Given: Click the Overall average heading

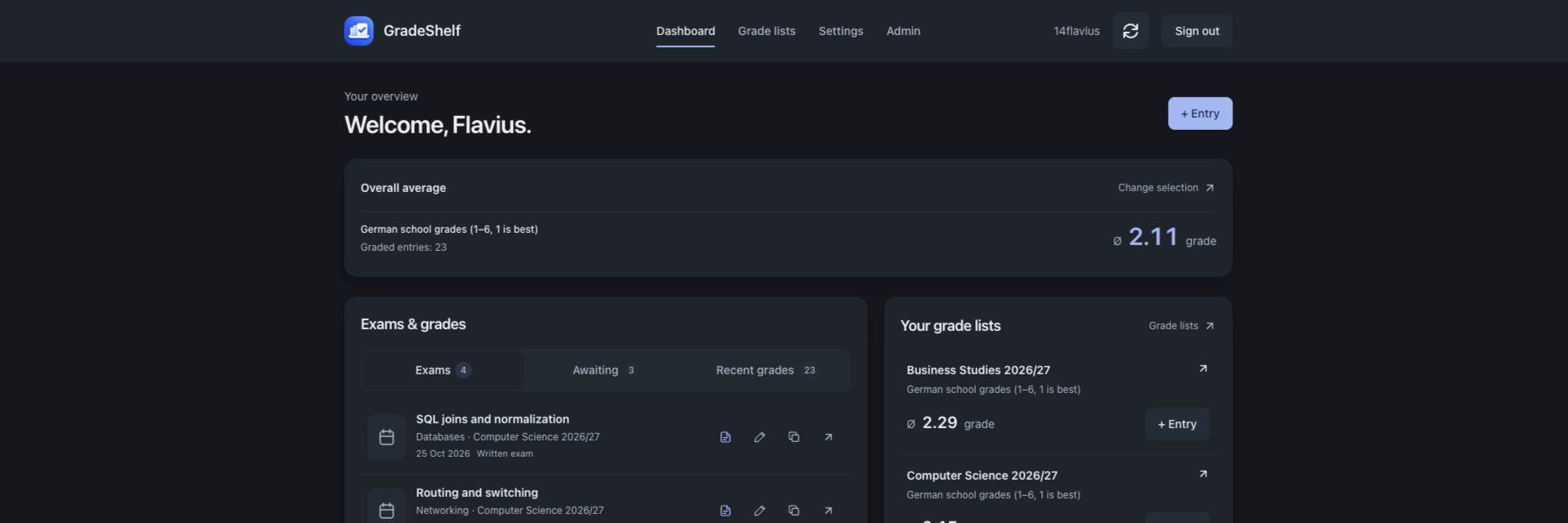Looking at the screenshot, I should tap(403, 188).
